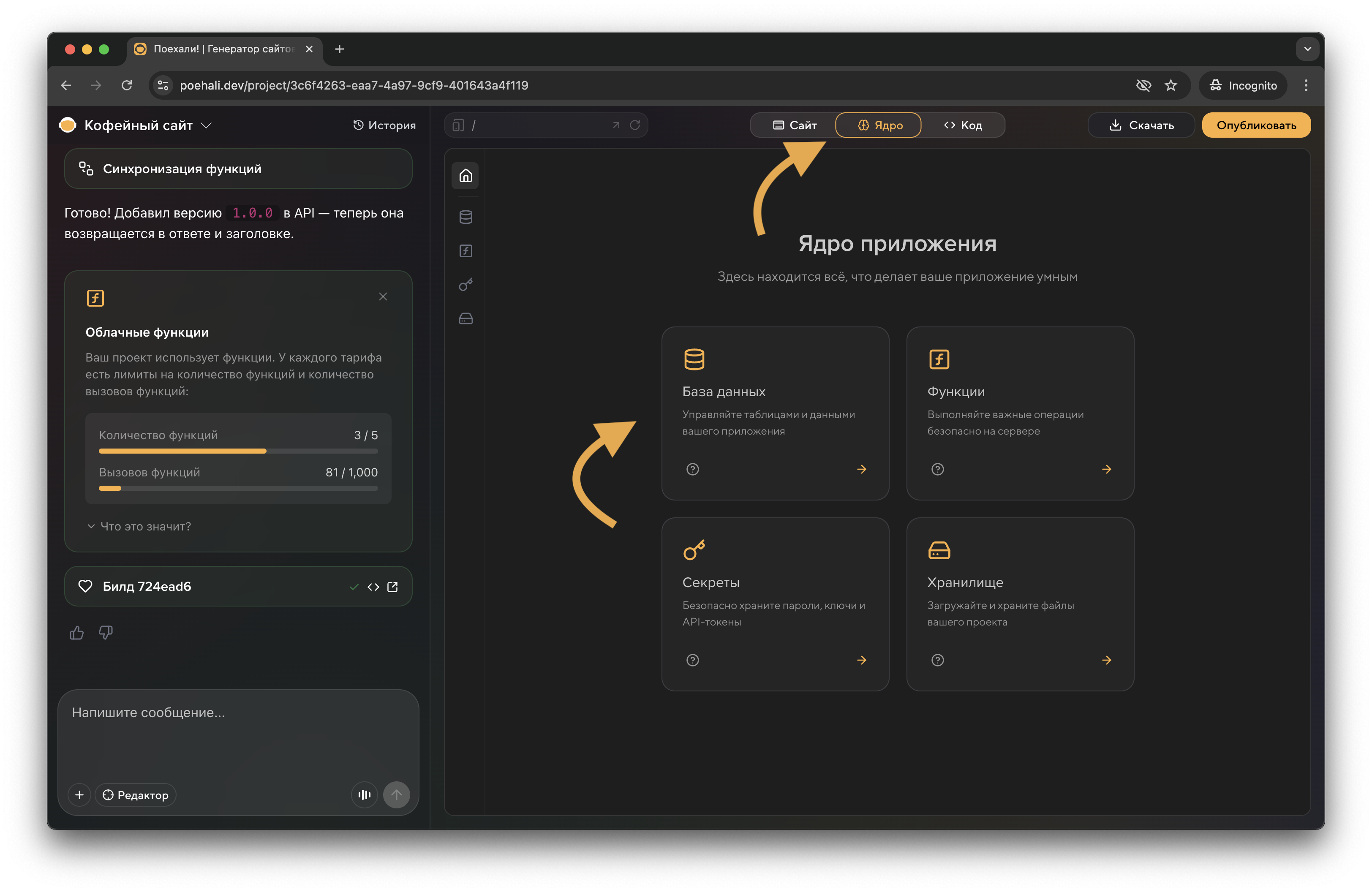The image size is (1372, 892).
Task: Click the voice input waveform icon
Action: [x=364, y=794]
